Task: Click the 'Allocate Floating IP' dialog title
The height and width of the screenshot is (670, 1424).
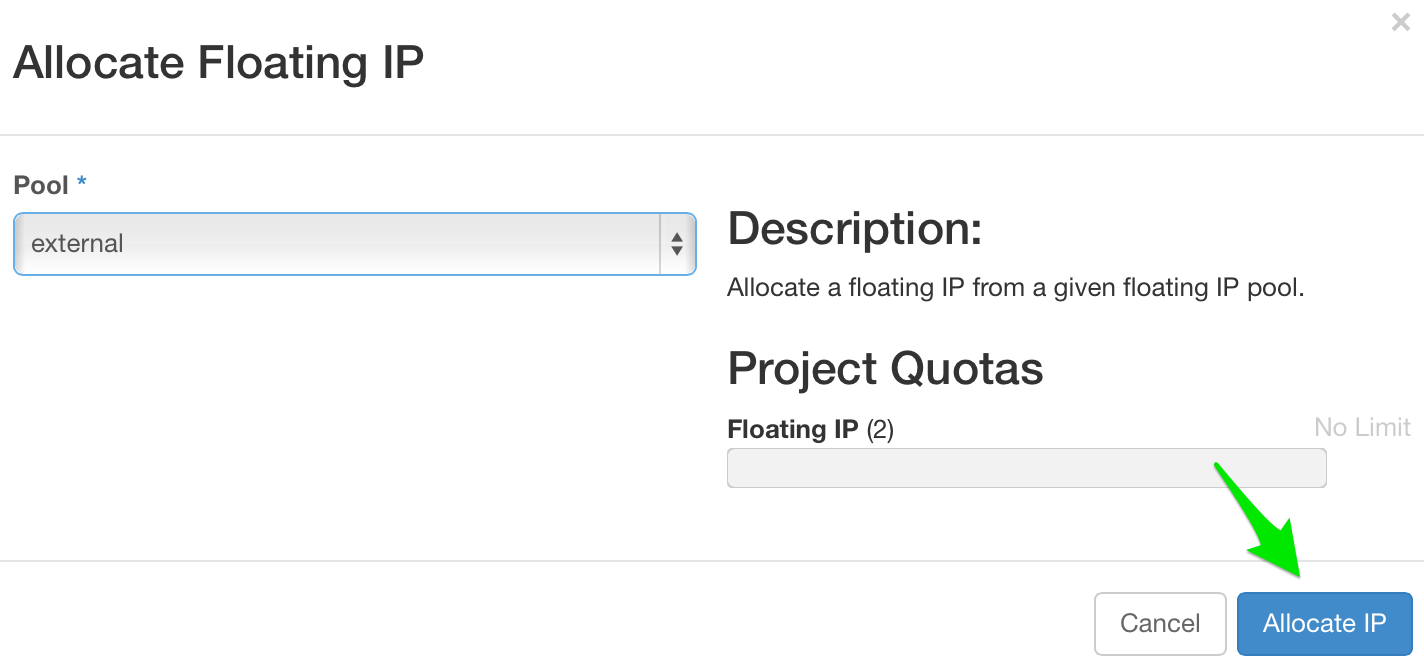Action: pyautogui.click(x=218, y=62)
